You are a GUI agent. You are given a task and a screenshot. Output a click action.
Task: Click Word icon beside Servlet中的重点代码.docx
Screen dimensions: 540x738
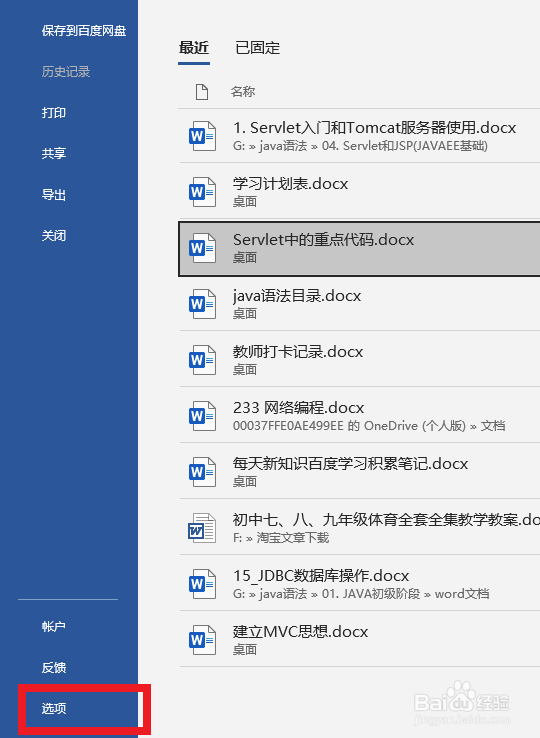[x=202, y=248]
